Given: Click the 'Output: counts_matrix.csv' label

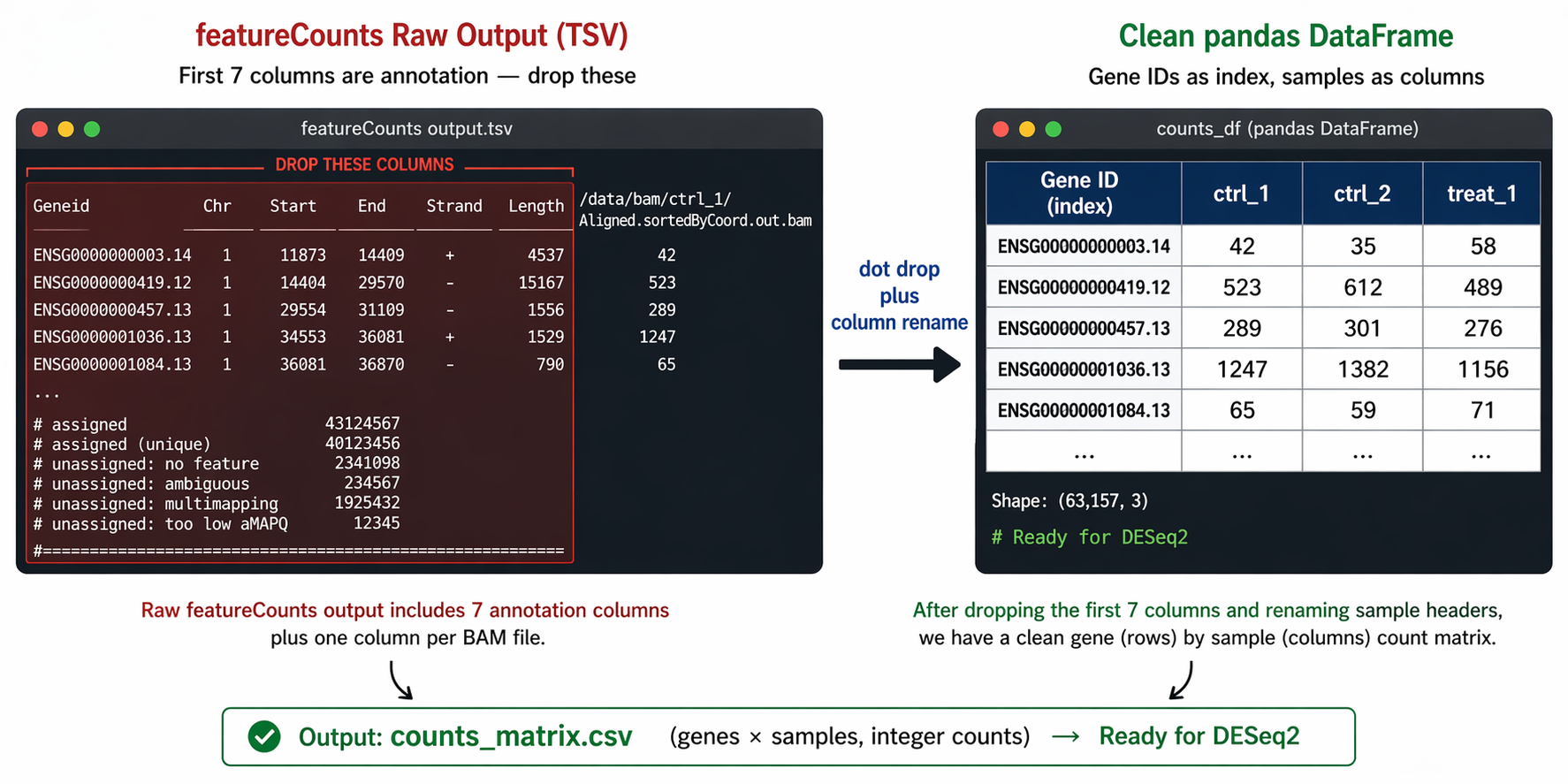Looking at the screenshot, I should (x=466, y=736).
